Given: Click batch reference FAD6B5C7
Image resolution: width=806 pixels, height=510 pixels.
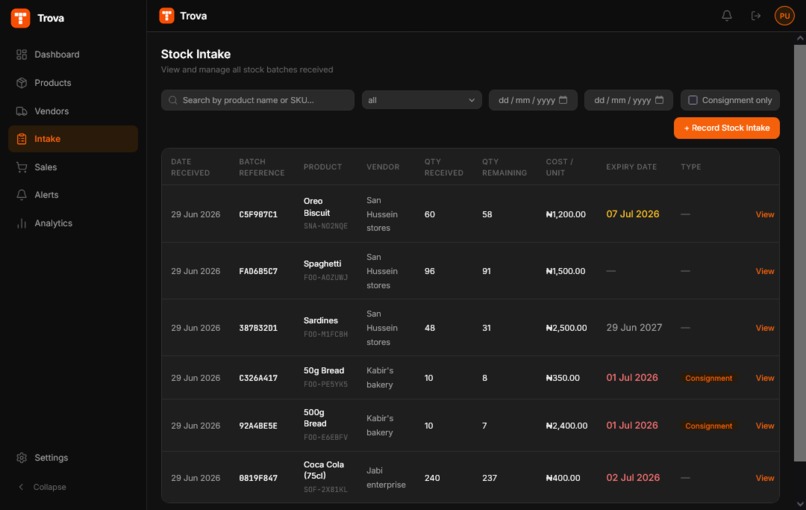Looking at the screenshot, I should coord(258,271).
